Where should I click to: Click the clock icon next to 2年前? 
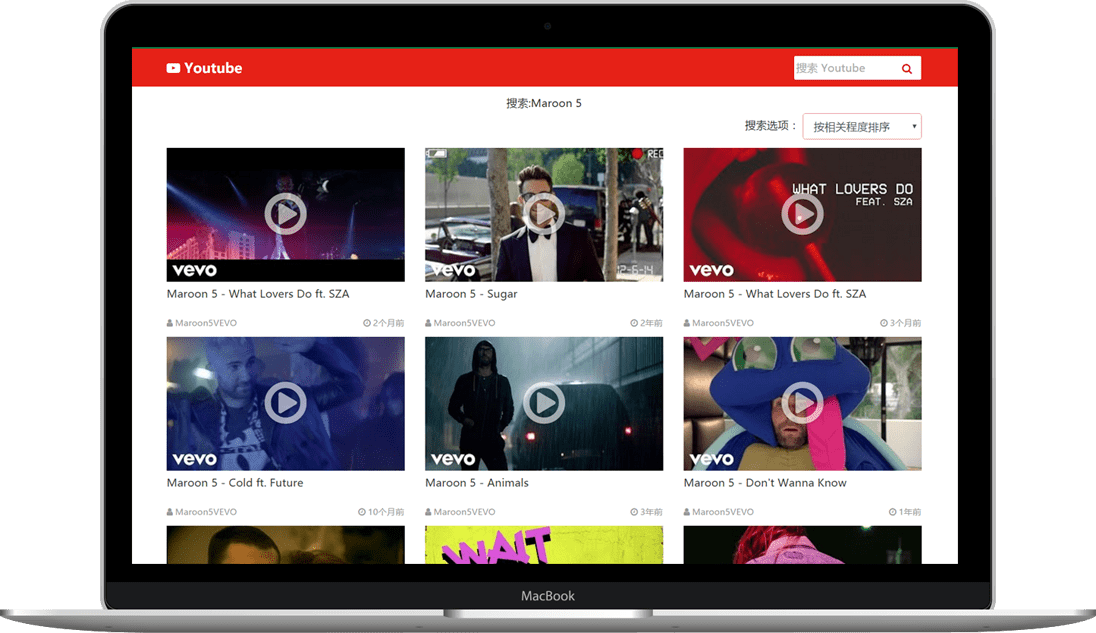tap(634, 323)
